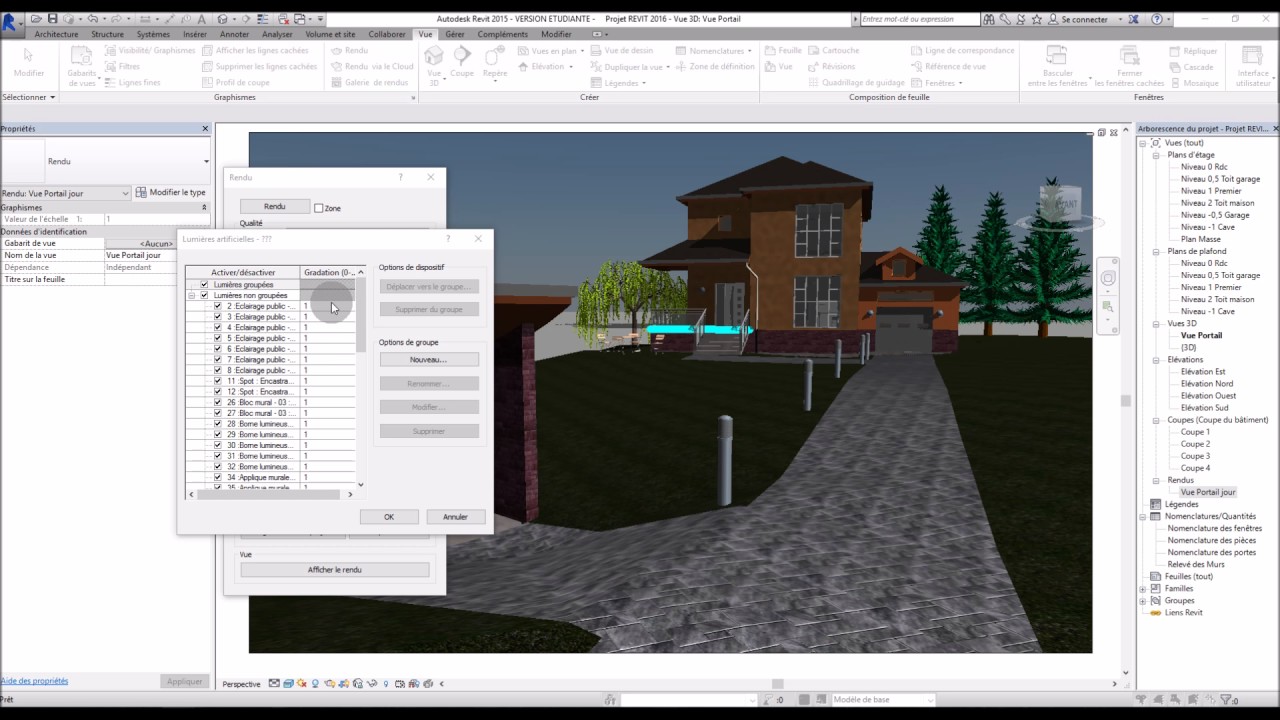Image resolution: width=1280 pixels, height=720 pixels.
Task: Toggle the Lumières non groupées checkbox
Action: [204, 296]
